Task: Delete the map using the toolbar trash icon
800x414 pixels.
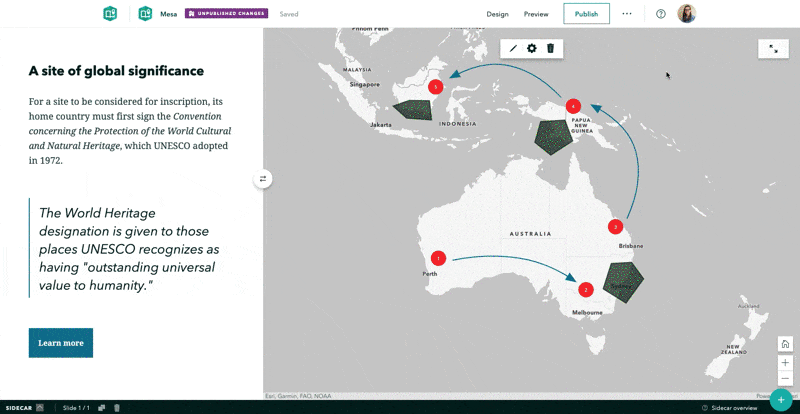Action: (x=551, y=48)
